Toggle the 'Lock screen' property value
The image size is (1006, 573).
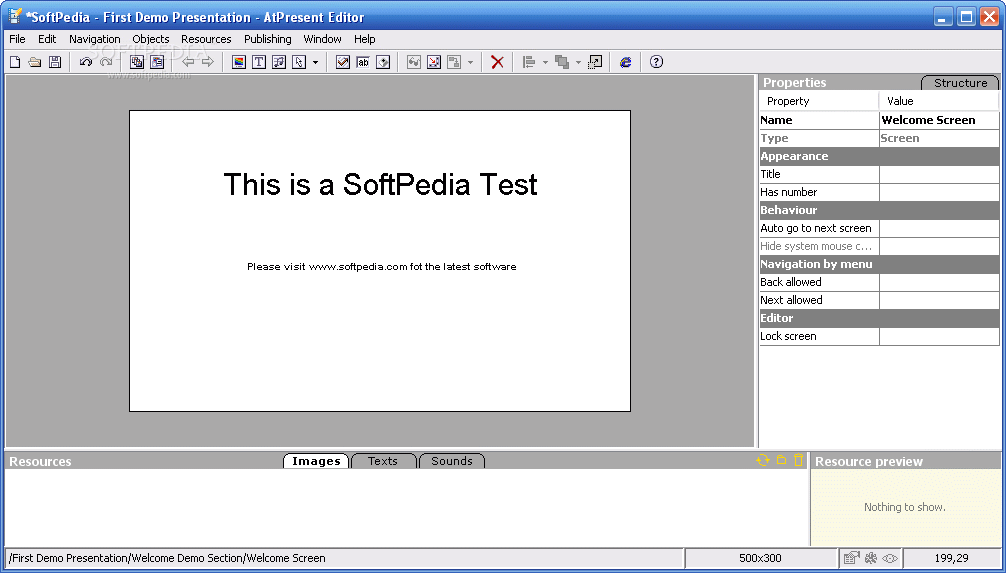(939, 336)
